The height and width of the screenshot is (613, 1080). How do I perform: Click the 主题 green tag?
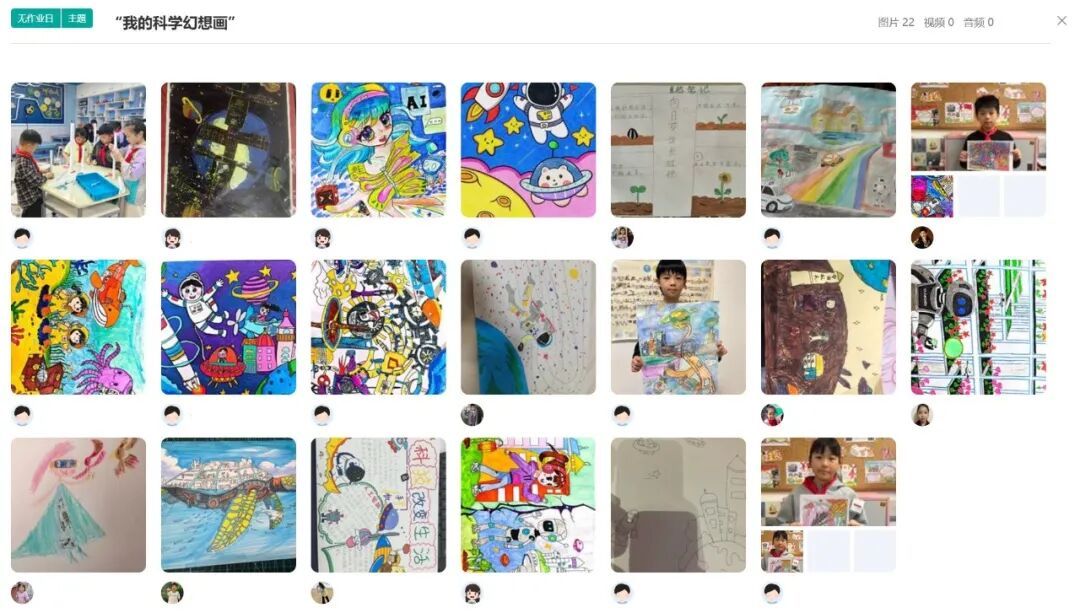(77, 19)
